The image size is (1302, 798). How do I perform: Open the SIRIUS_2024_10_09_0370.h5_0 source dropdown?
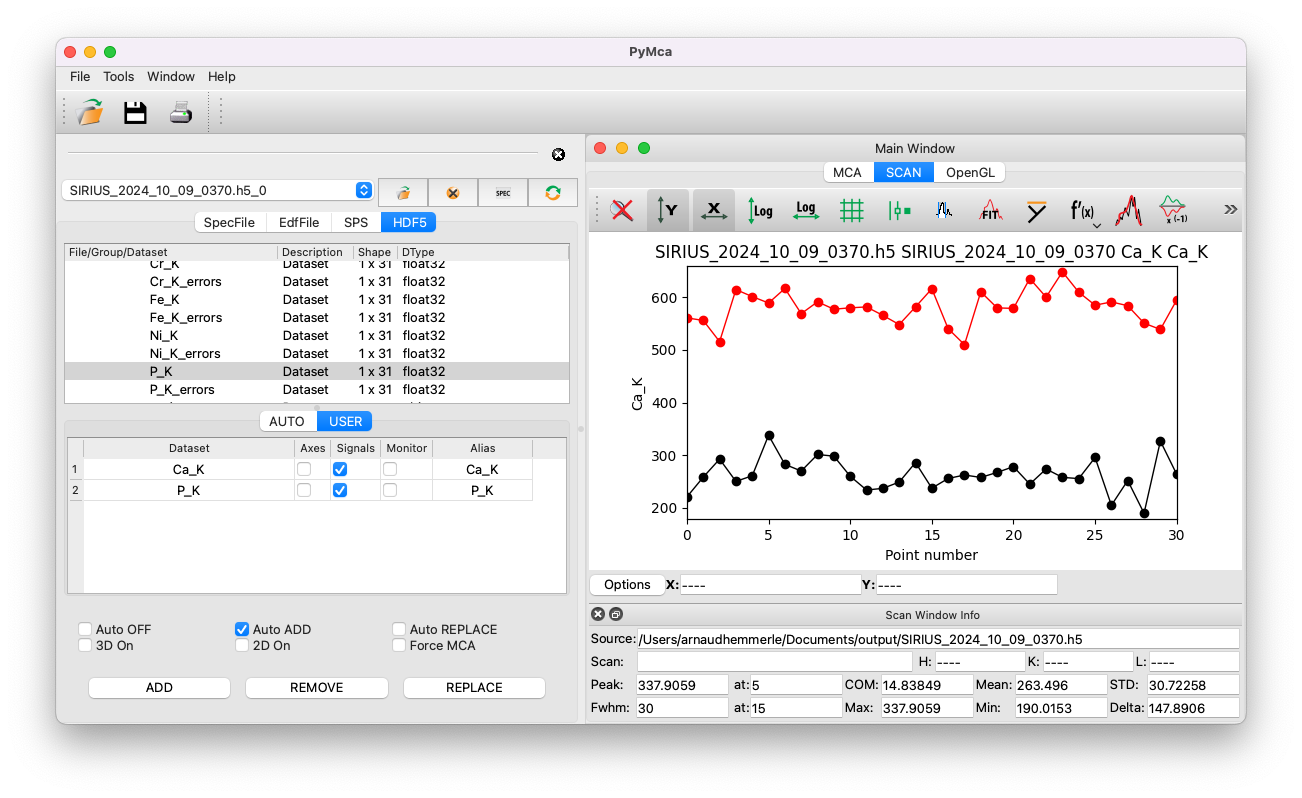[x=217, y=190]
